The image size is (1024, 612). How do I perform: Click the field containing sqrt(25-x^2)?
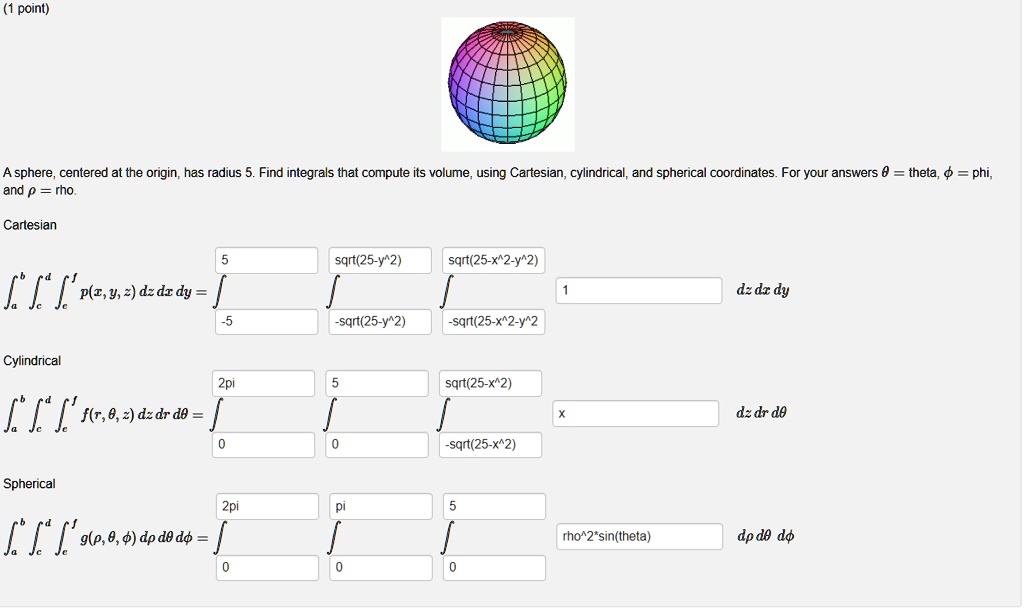point(488,383)
